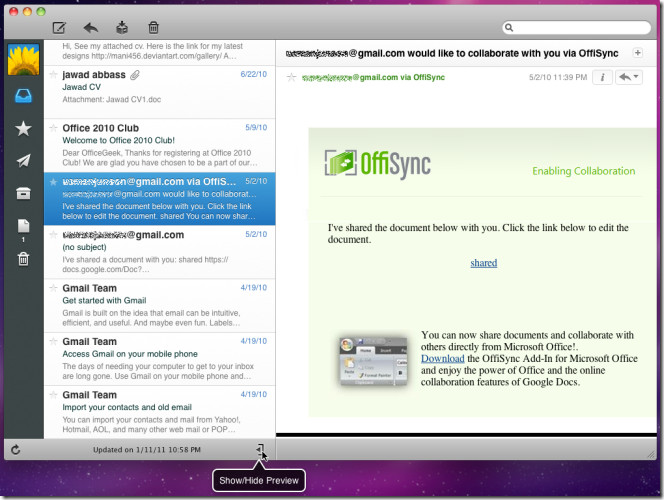This screenshot has width=664, height=500.
Task: Click the OffiSync logo in email body
Action: [x=378, y=163]
